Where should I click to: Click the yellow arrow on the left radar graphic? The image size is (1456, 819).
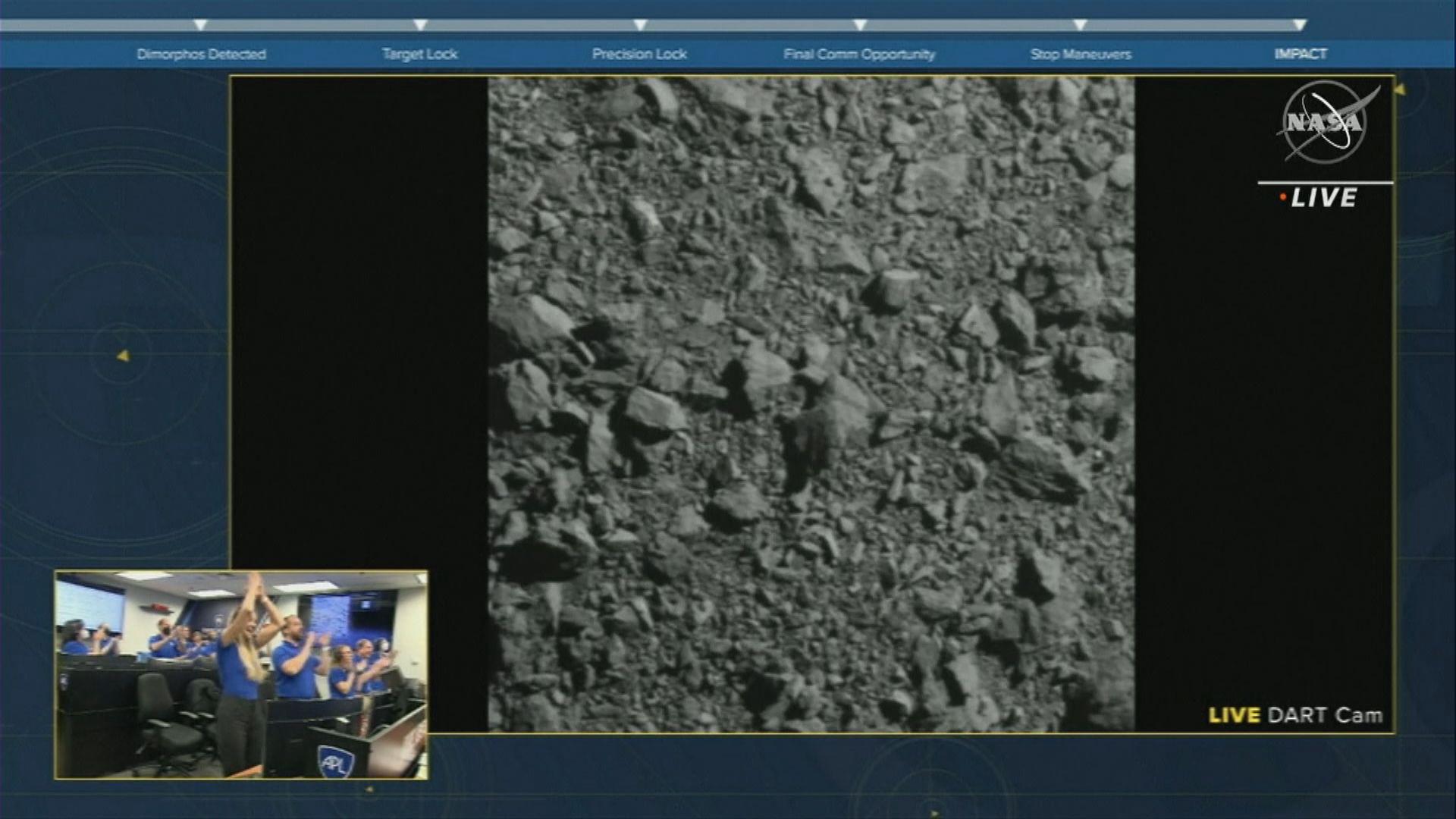pos(123,356)
